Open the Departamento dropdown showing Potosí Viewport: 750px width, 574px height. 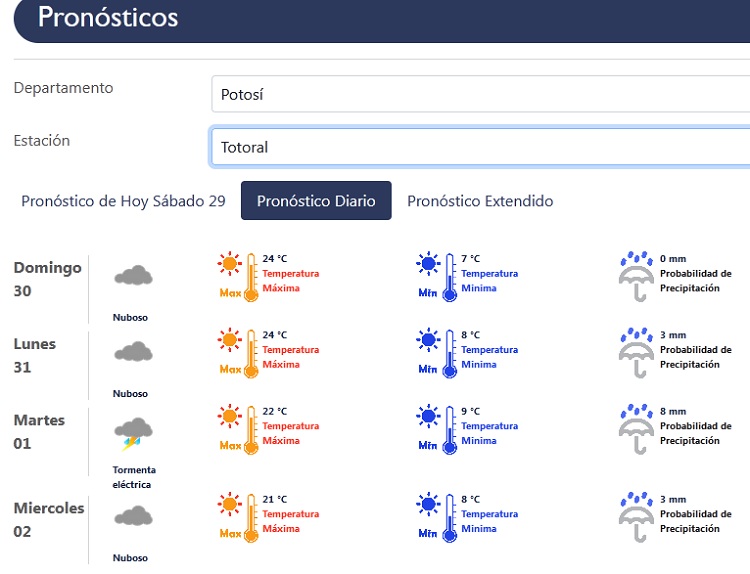480,95
